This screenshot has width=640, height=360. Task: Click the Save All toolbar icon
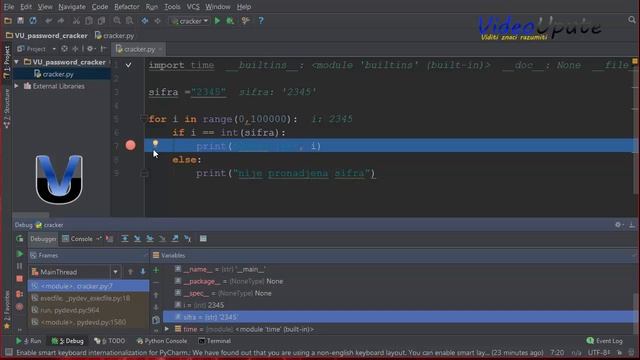click(x=20, y=21)
